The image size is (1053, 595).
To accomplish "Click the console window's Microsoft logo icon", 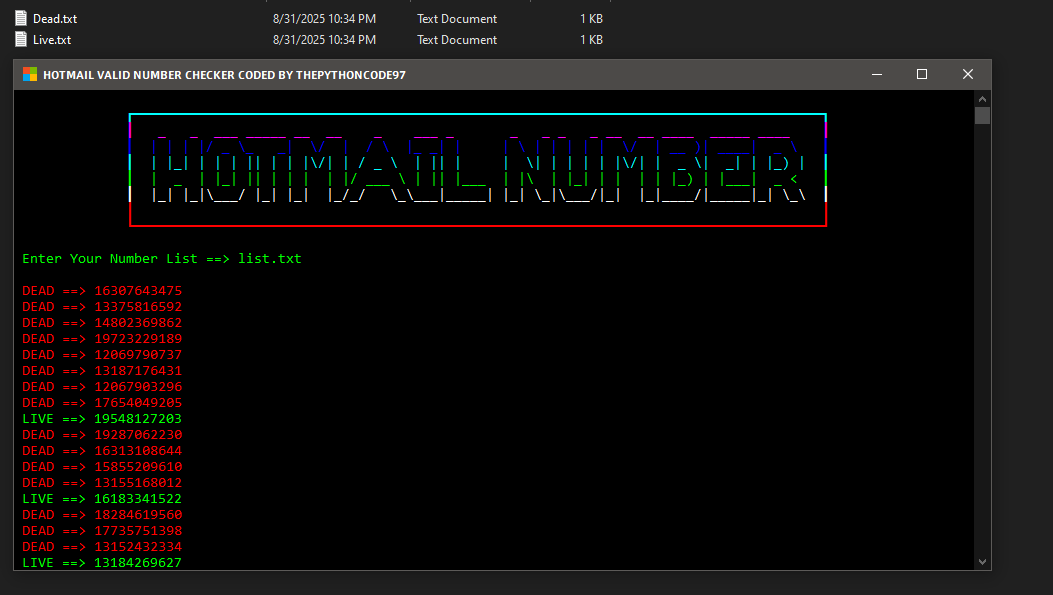I will coord(30,75).
